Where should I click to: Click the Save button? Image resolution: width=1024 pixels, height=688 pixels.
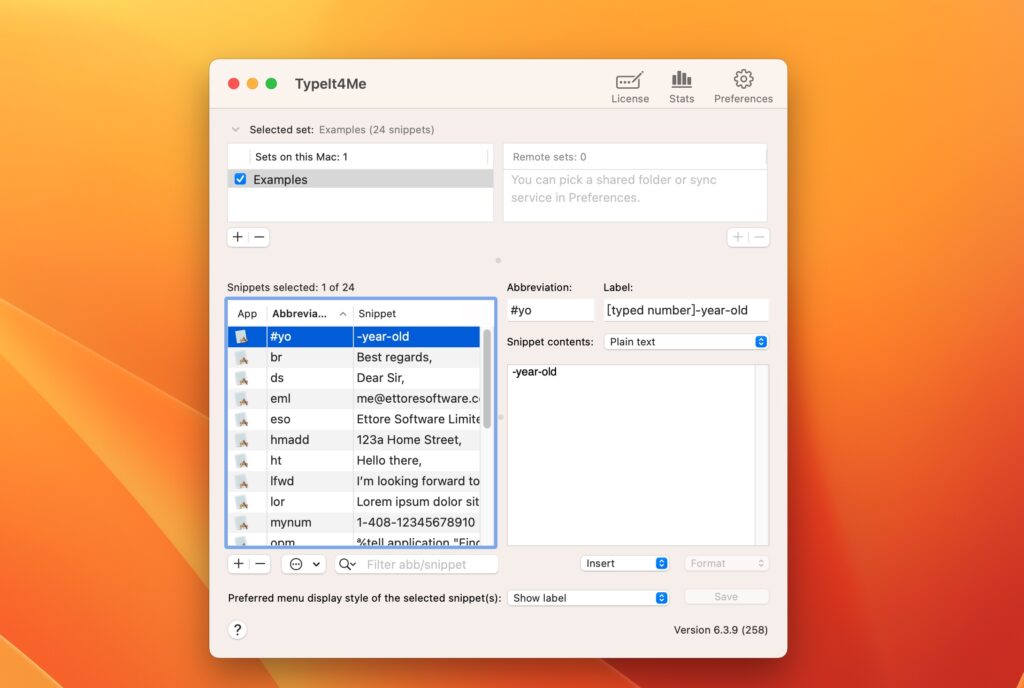(x=727, y=596)
